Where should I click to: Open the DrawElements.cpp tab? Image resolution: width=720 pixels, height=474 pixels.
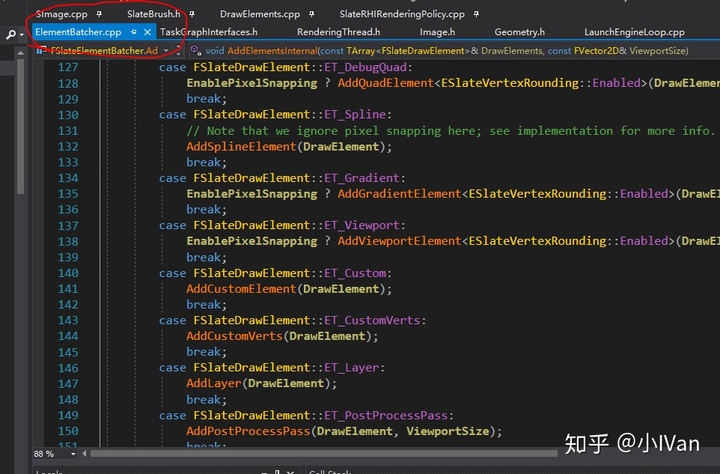[x=260, y=14]
